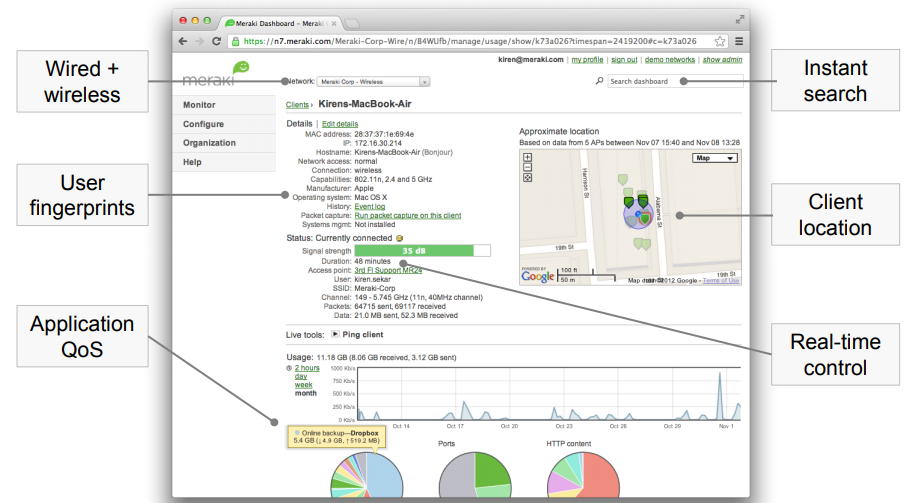Click the 35 dB signal strength bar

point(422,251)
